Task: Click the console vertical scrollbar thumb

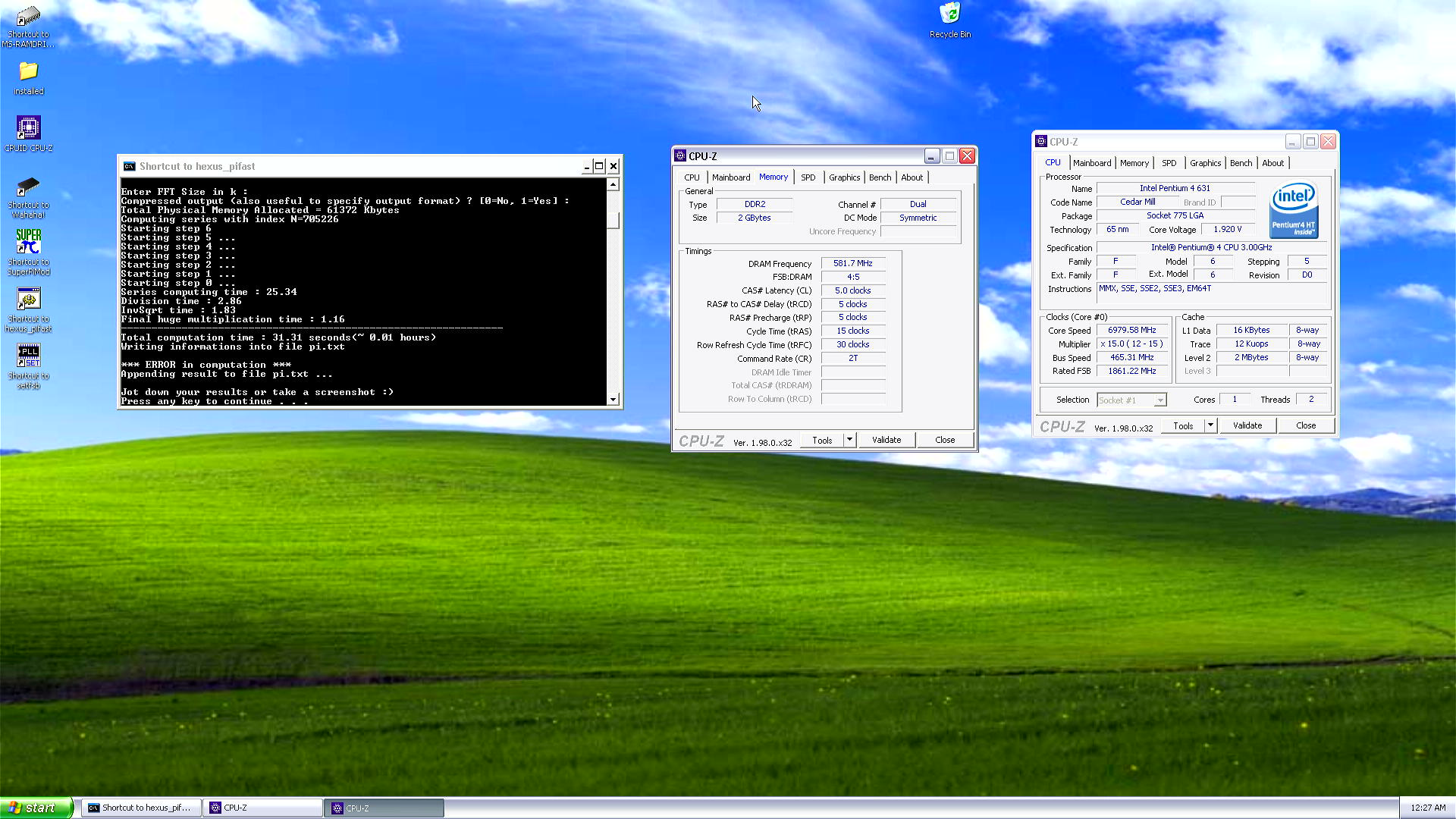Action: click(613, 220)
